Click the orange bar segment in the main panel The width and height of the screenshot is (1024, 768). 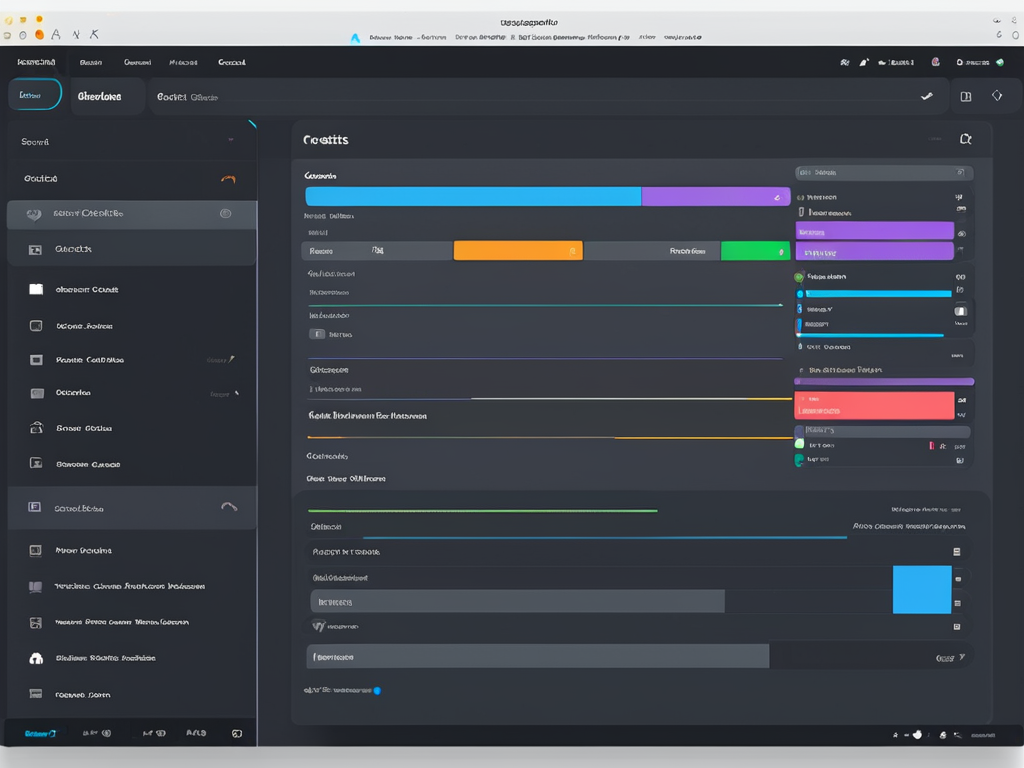click(x=517, y=251)
